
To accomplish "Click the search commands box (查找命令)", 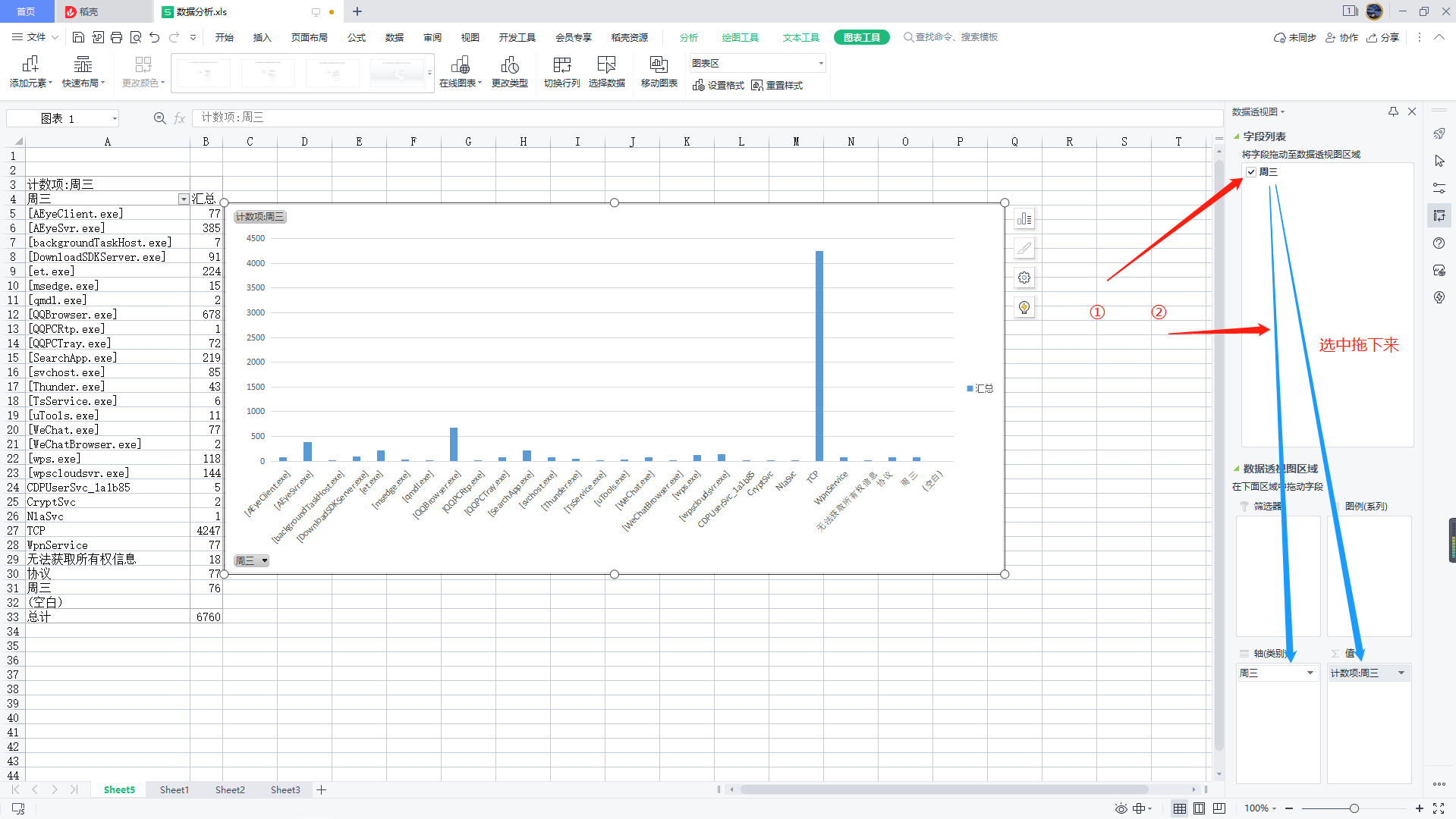I will tap(950, 37).
